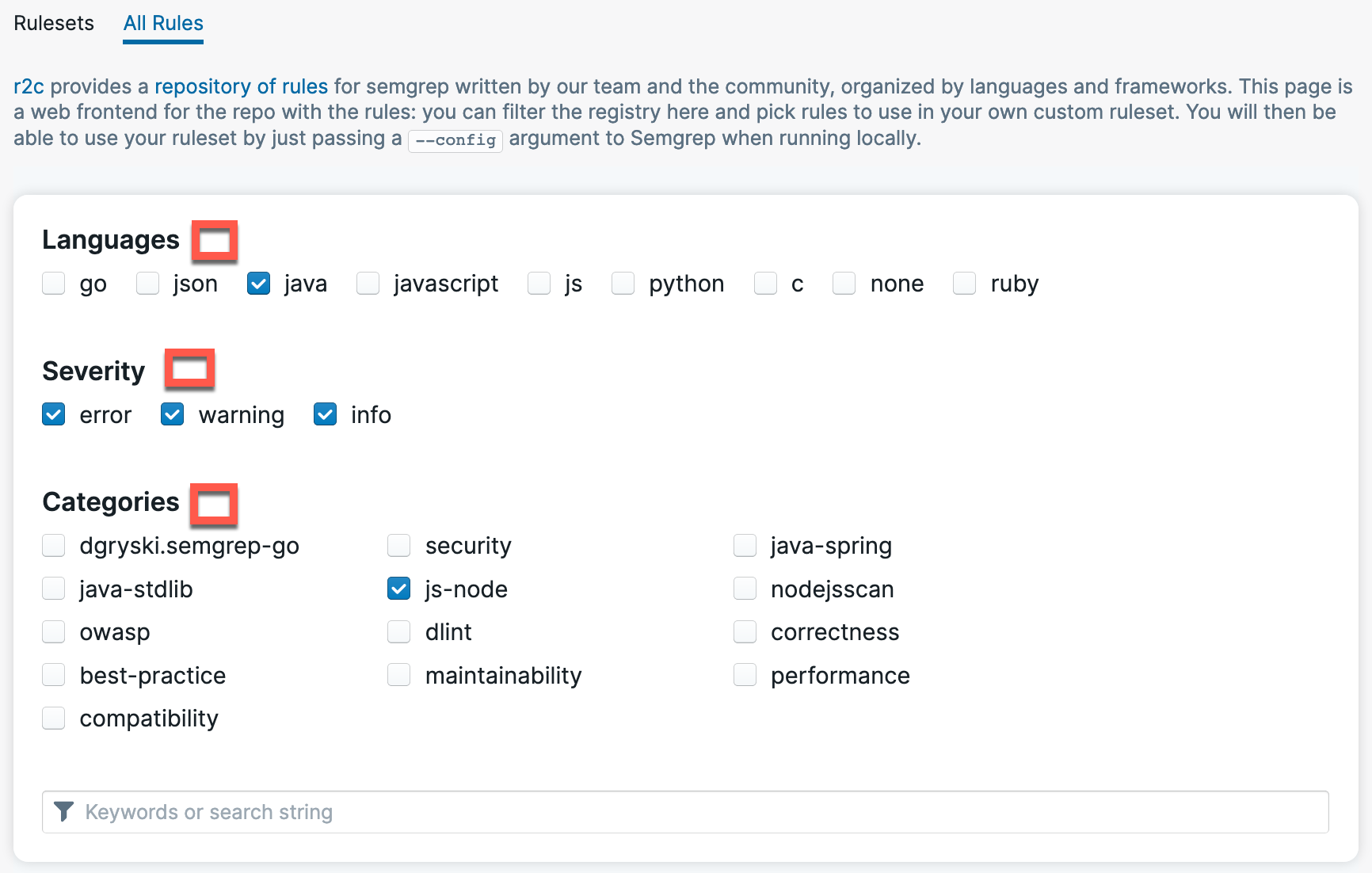1372x873 pixels.
Task: Select the All Rules tab
Action: (x=162, y=24)
